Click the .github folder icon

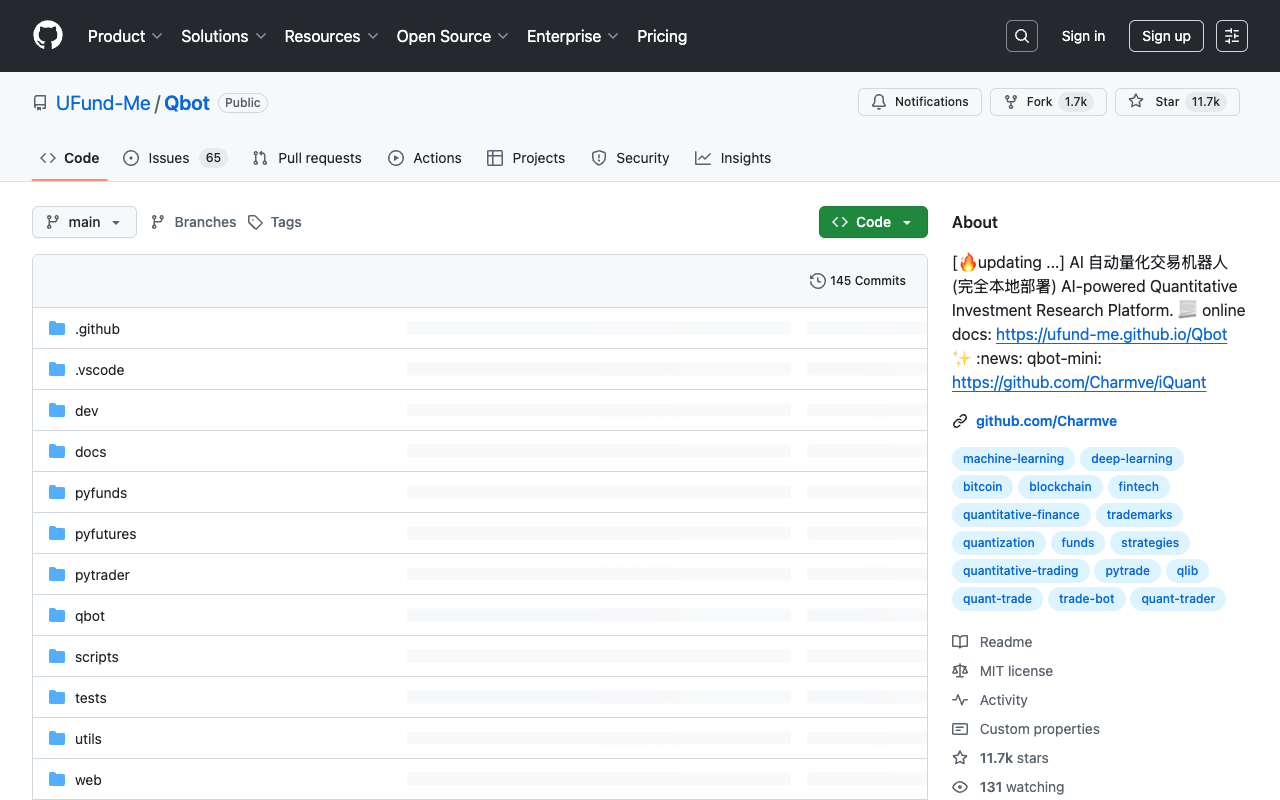pos(57,329)
